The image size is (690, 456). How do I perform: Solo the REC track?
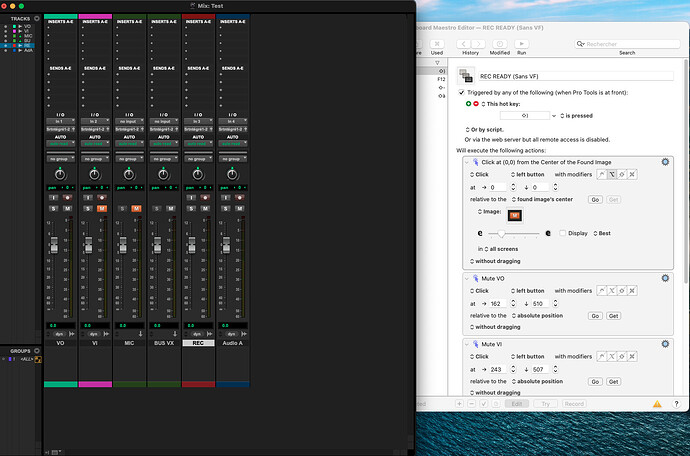point(191,208)
